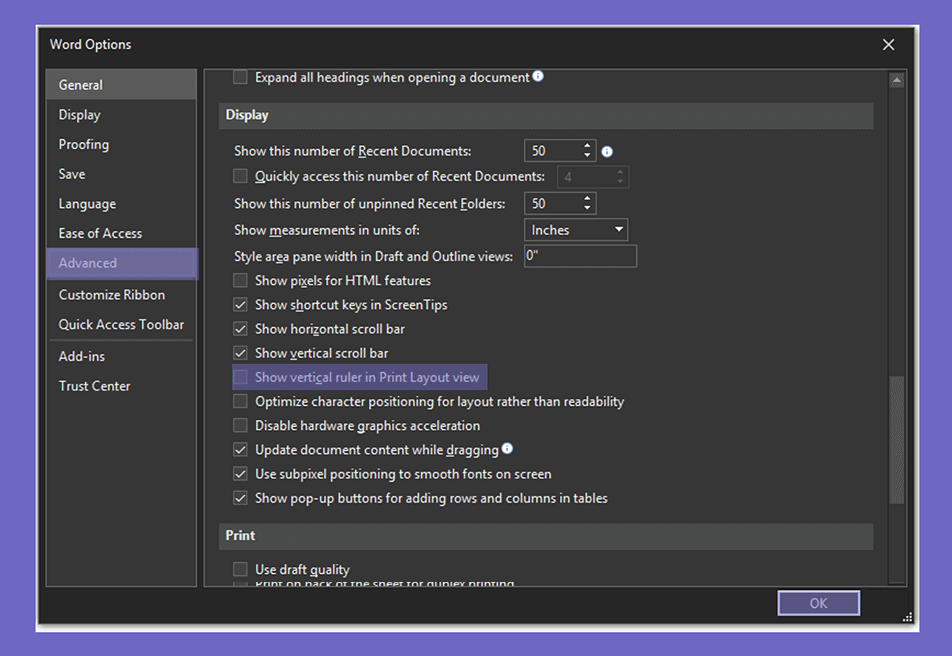The height and width of the screenshot is (656, 952).
Task: Click the scrollbar up arrow in options pane
Action: point(897,80)
